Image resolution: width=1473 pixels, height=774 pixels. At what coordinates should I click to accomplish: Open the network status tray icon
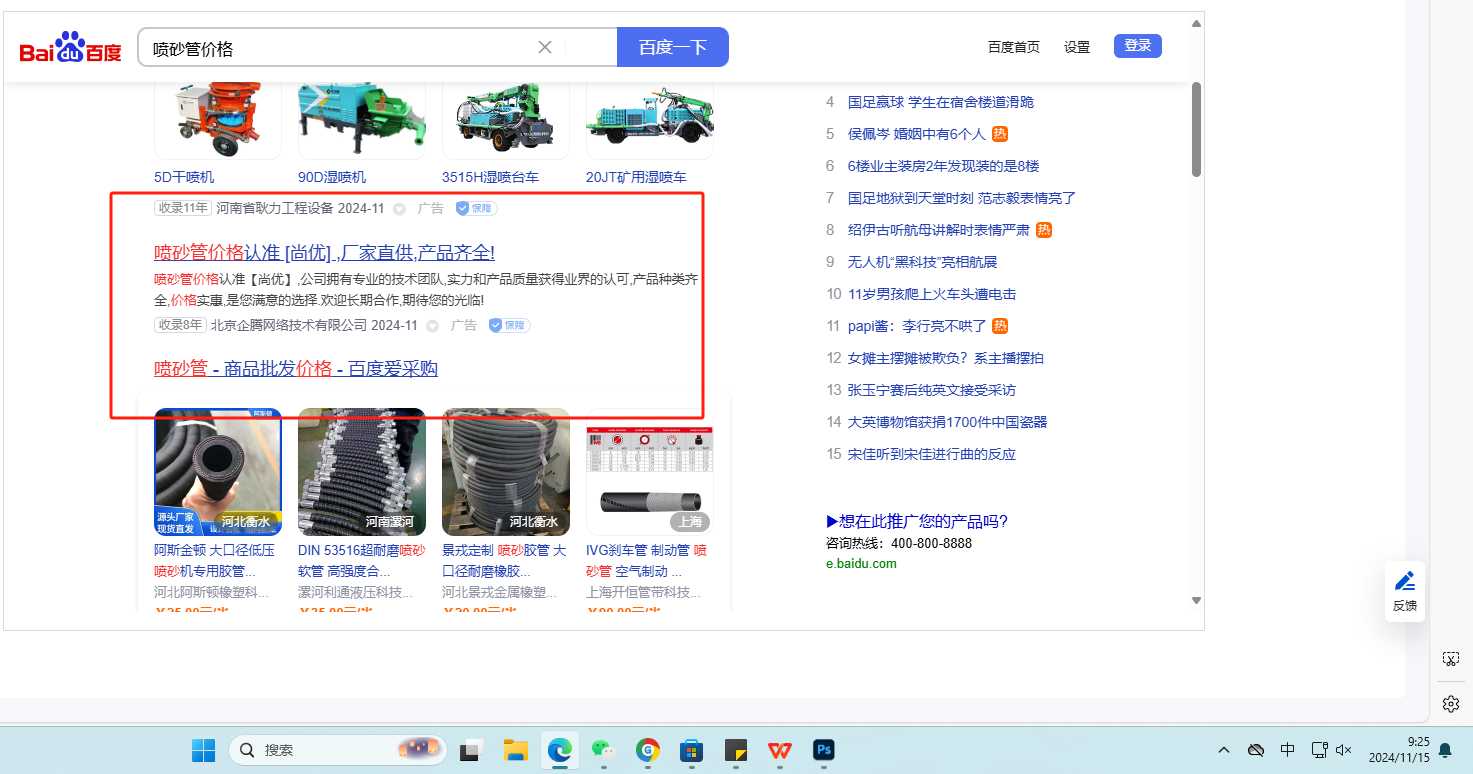[x=1319, y=749]
